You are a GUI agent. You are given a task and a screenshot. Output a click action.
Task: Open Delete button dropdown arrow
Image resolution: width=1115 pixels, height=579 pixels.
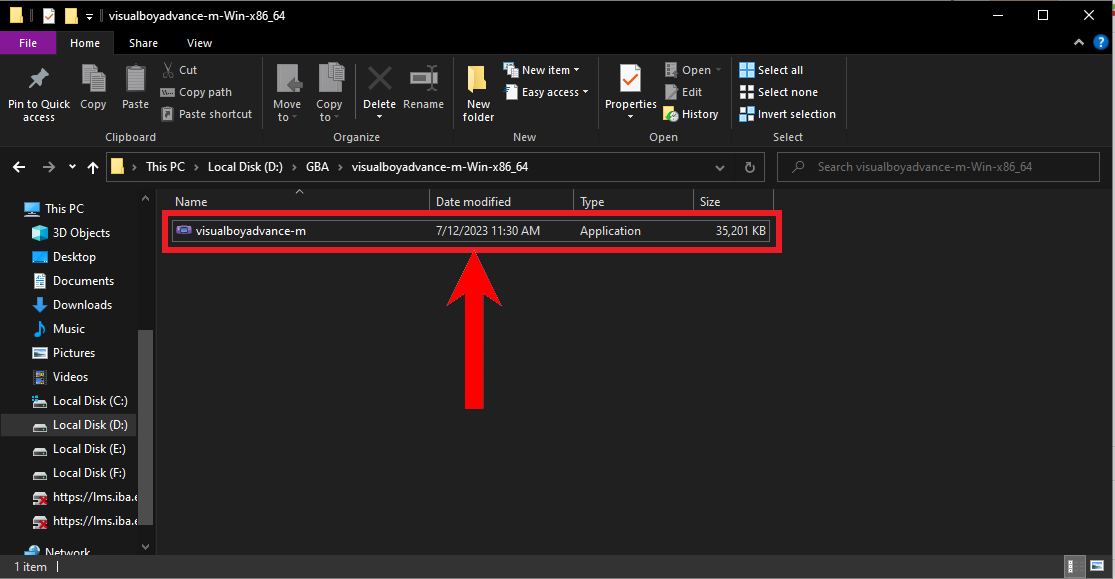pyautogui.click(x=379, y=117)
